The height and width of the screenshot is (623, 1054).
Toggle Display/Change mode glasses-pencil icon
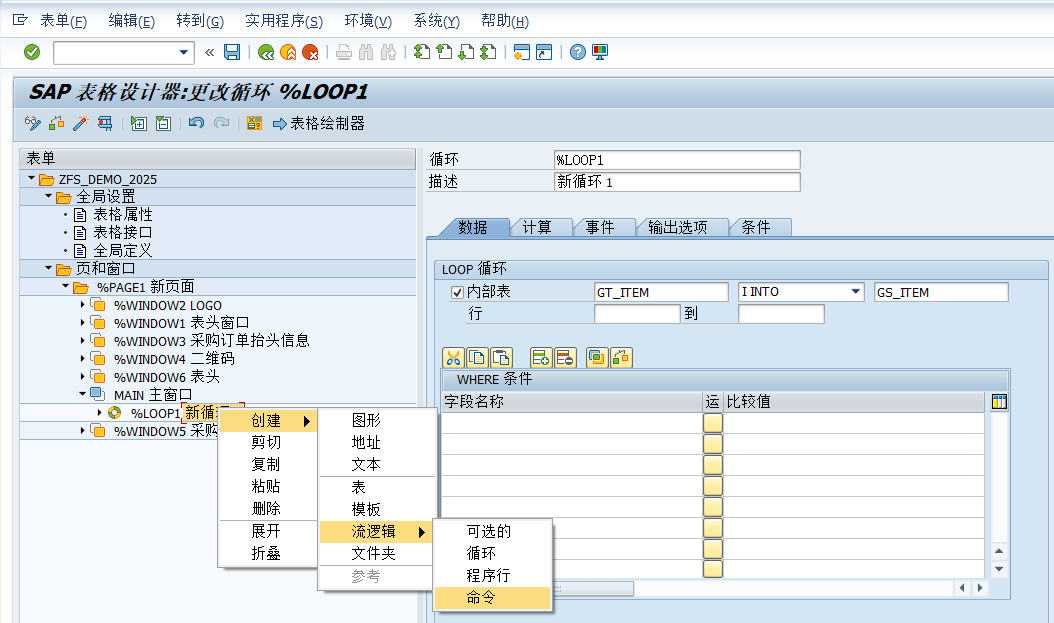(32, 123)
